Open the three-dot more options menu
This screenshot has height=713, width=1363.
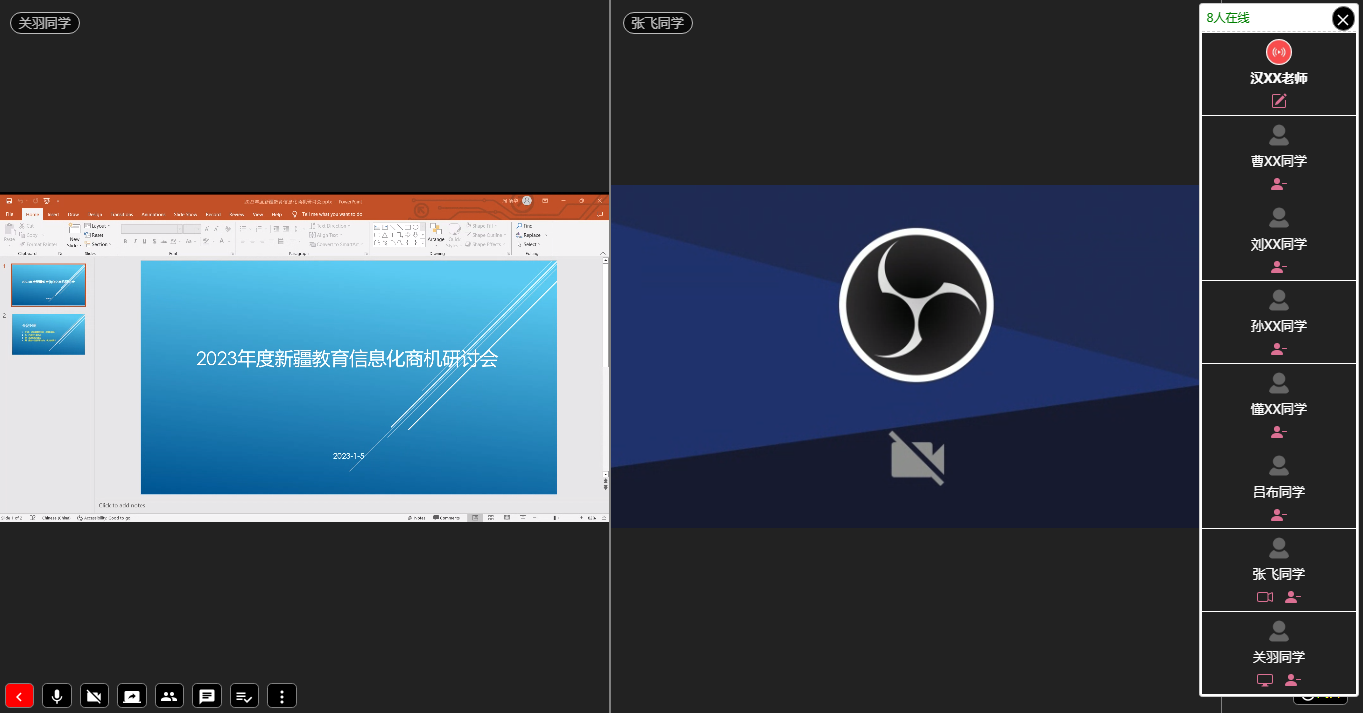coord(282,696)
